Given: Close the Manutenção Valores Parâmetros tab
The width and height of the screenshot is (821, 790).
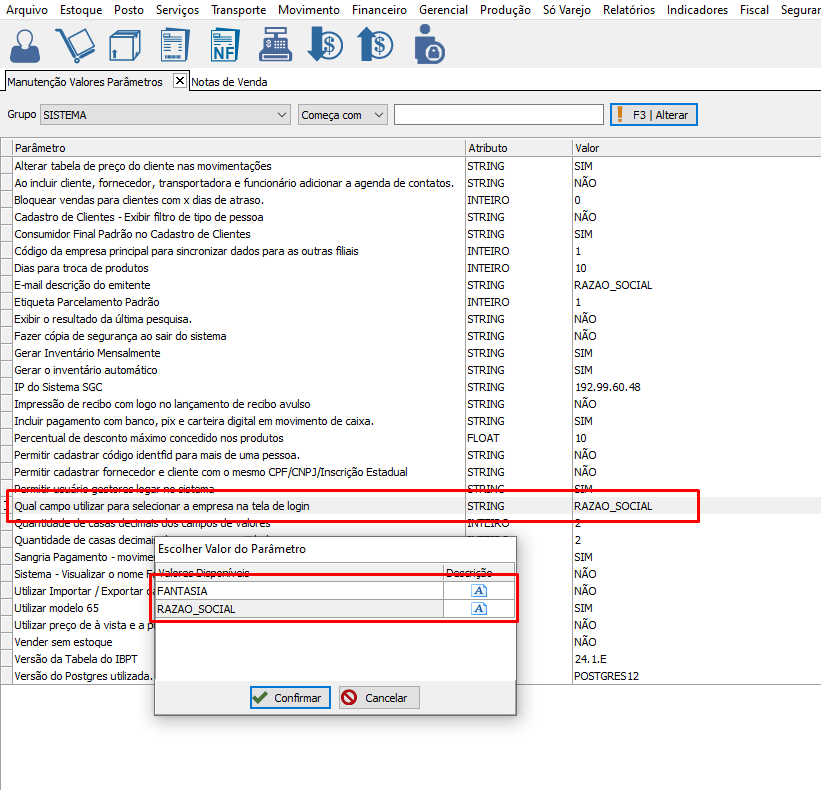Looking at the screenshot, I should pyautogui.click(x=180, y=81).
